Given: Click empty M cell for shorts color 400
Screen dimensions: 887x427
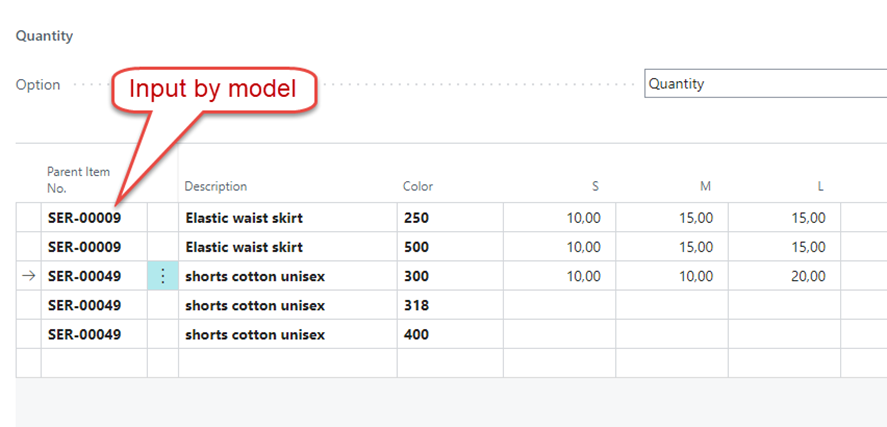Looking at the screenshot, I should (672, 334).
